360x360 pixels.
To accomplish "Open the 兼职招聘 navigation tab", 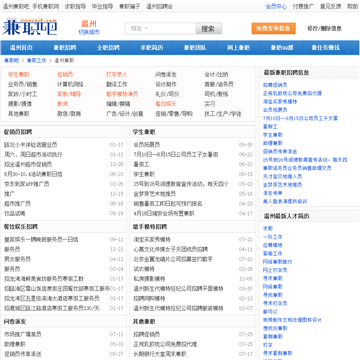I will (65, 48).
